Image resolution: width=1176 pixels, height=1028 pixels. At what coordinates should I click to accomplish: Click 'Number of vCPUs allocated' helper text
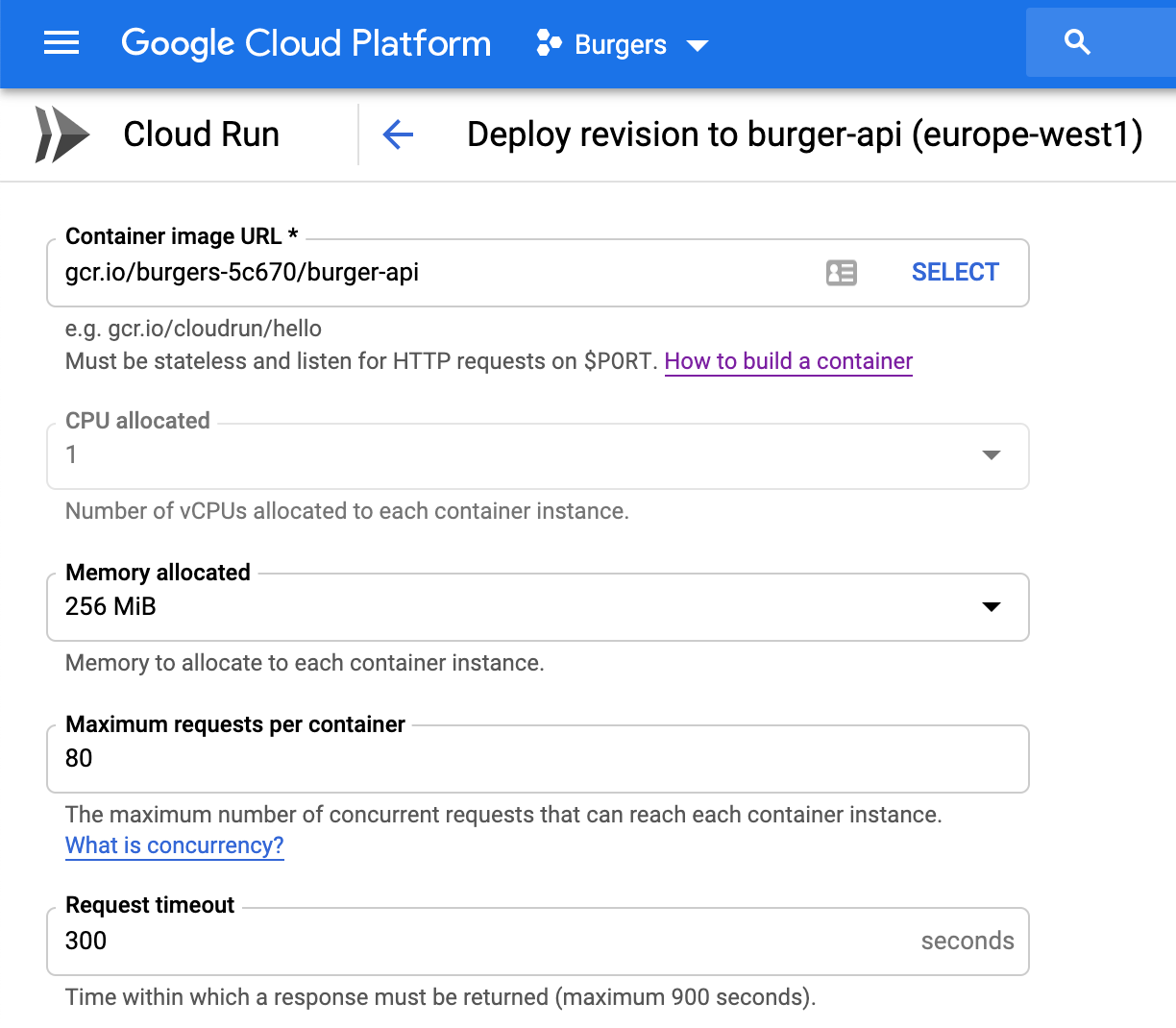click(x=347, y=511)
